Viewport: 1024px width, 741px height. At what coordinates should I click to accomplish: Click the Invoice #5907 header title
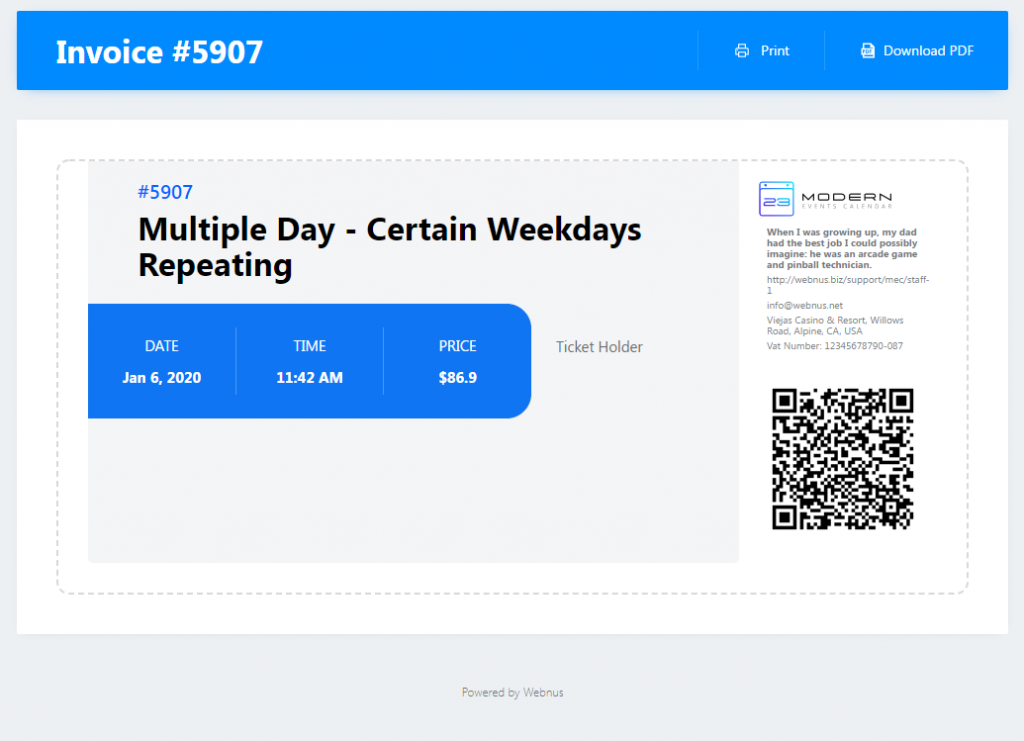coord(159,51)
